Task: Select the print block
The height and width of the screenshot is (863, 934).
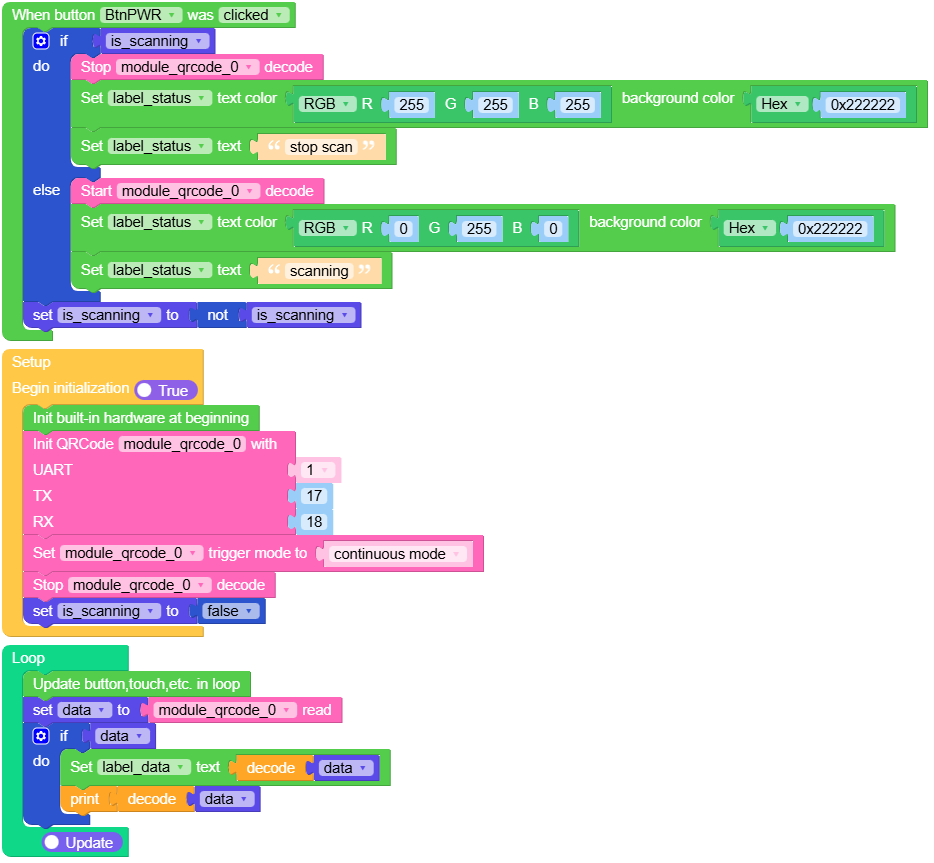Action: [x=85, y=799]
